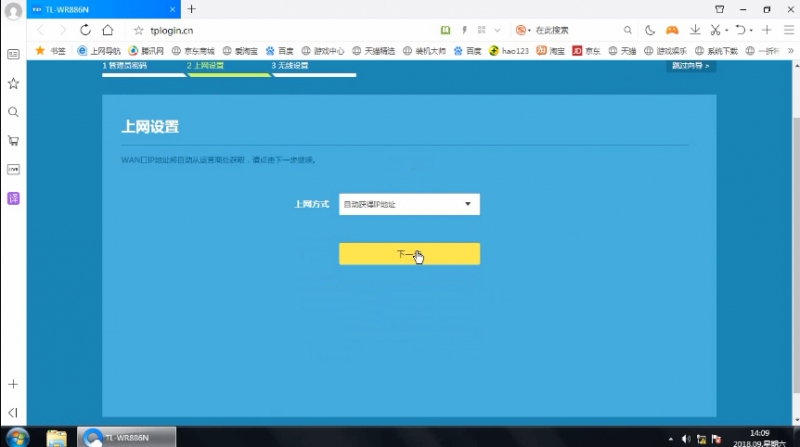
Task: Open the sidebar news card icon
Action: coord(13,54)
